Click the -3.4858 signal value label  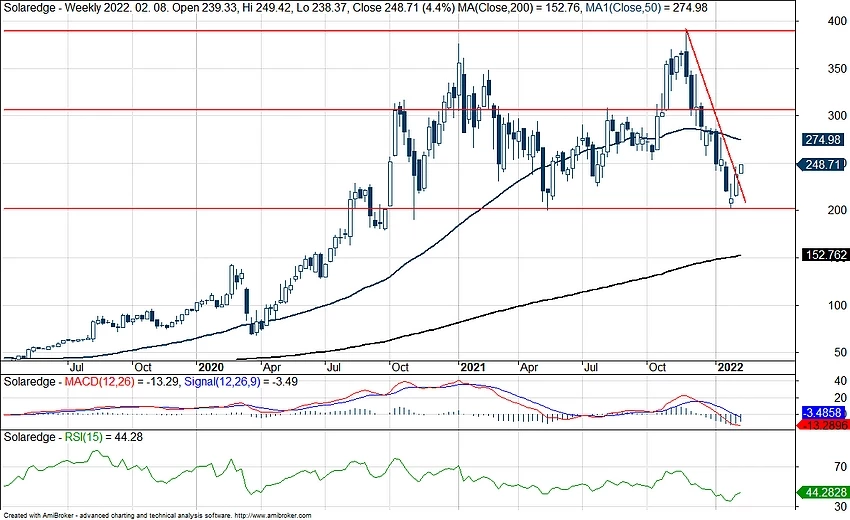click(823, 413)
